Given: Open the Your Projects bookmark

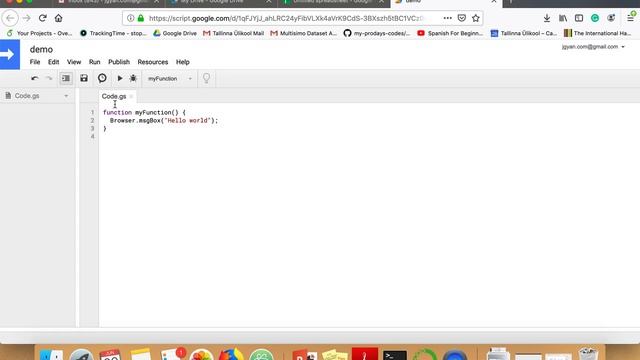Looking at the screenshot, I should point(39,33).
